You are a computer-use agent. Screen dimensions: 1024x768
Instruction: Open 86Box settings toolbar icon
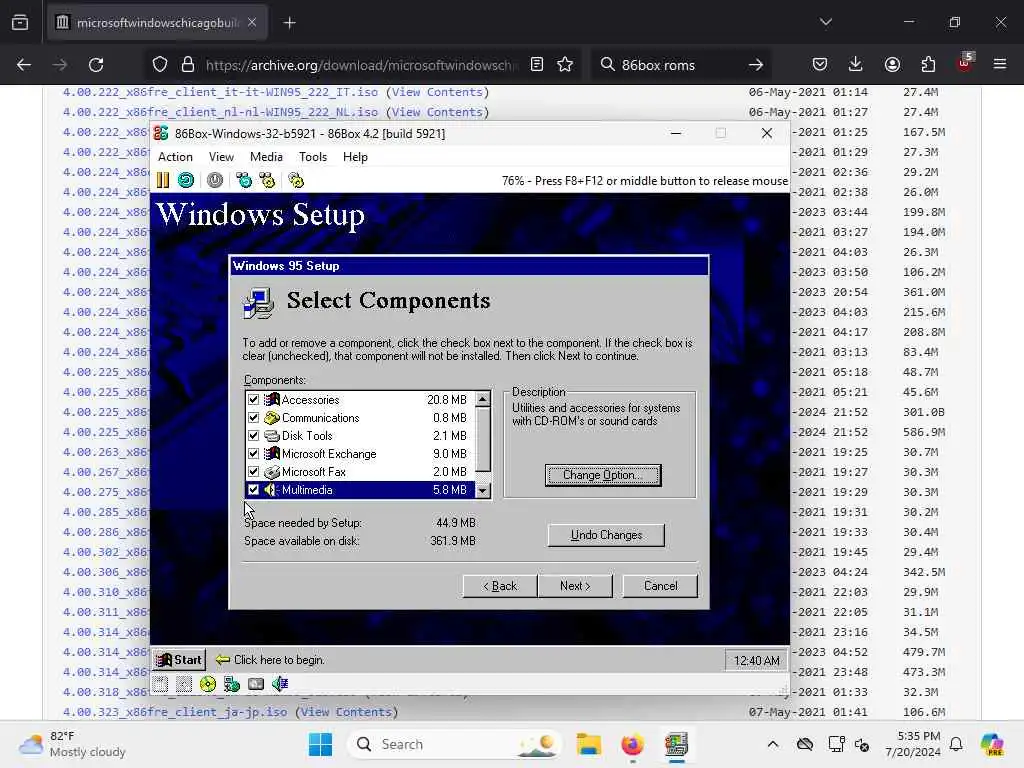point(296,180)
